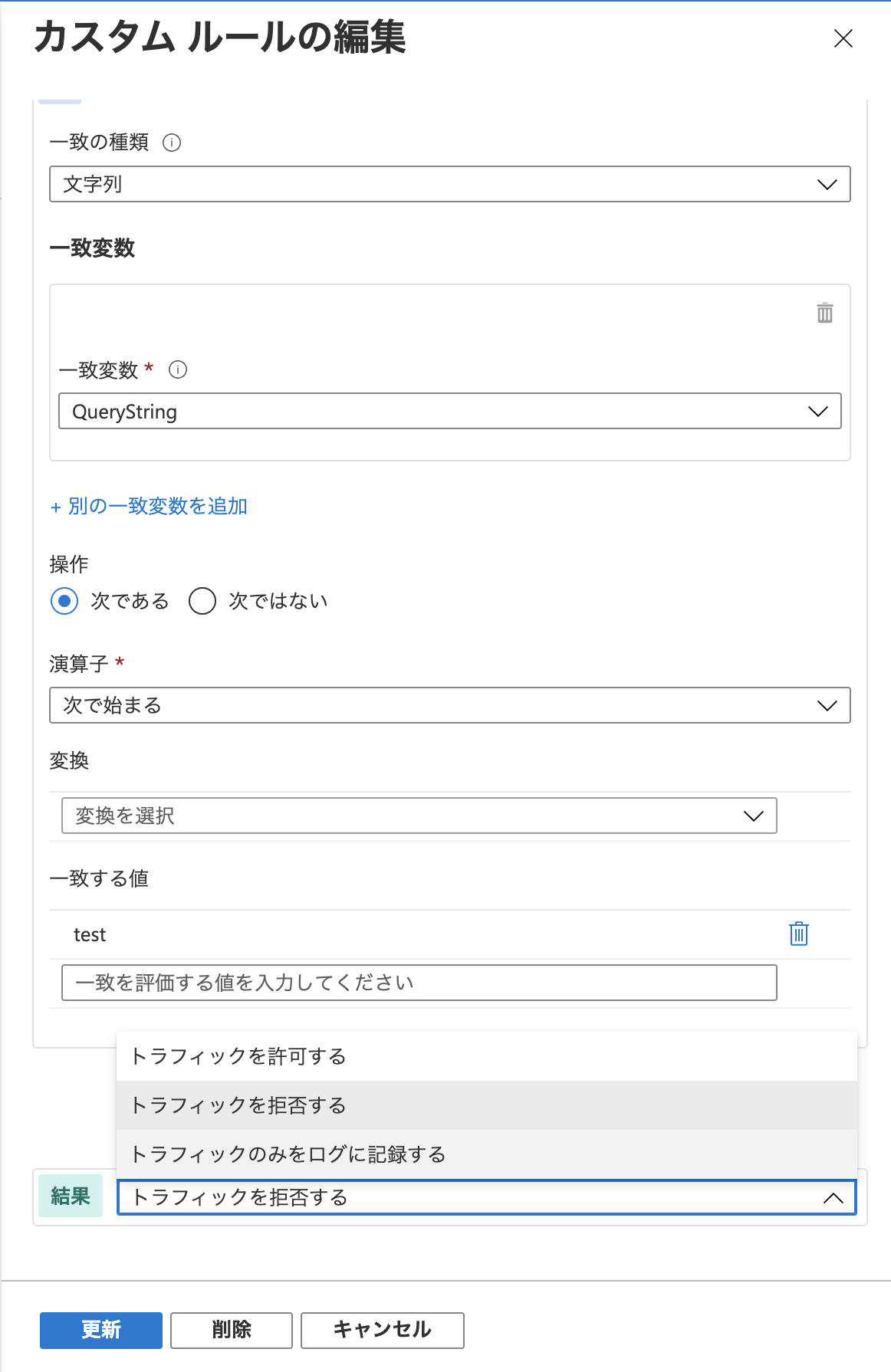
Task: Choose トラフィックを拒否する option in the list
Action: click(487, 1105)
